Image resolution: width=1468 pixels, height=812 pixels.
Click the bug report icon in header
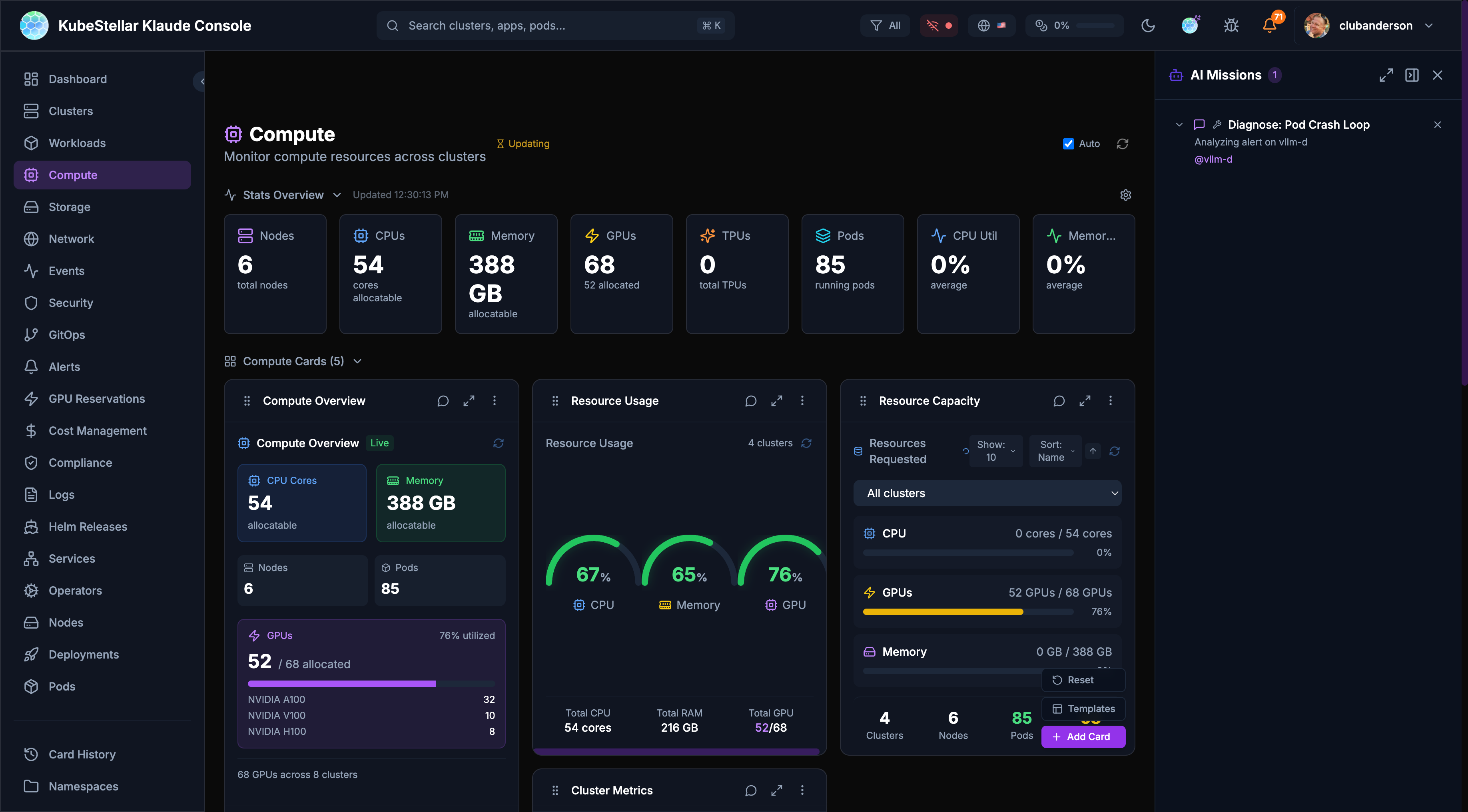point(1231,26)
